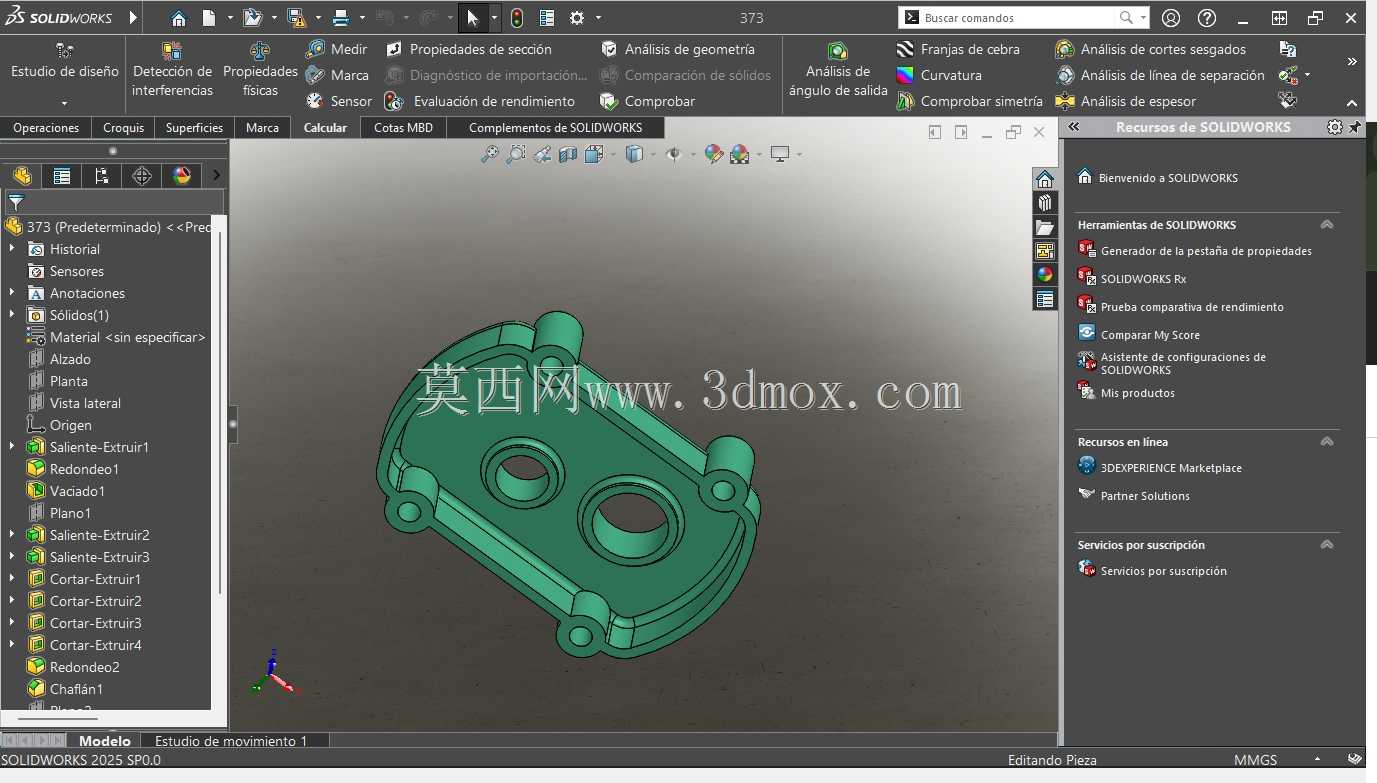Click the Comprobar check tool
Viewport: 1377px width, 783px height.
pos(647,101)
